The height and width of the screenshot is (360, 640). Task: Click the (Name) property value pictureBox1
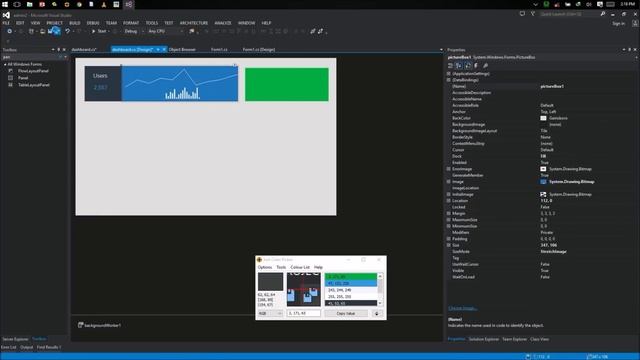(552, 87)
